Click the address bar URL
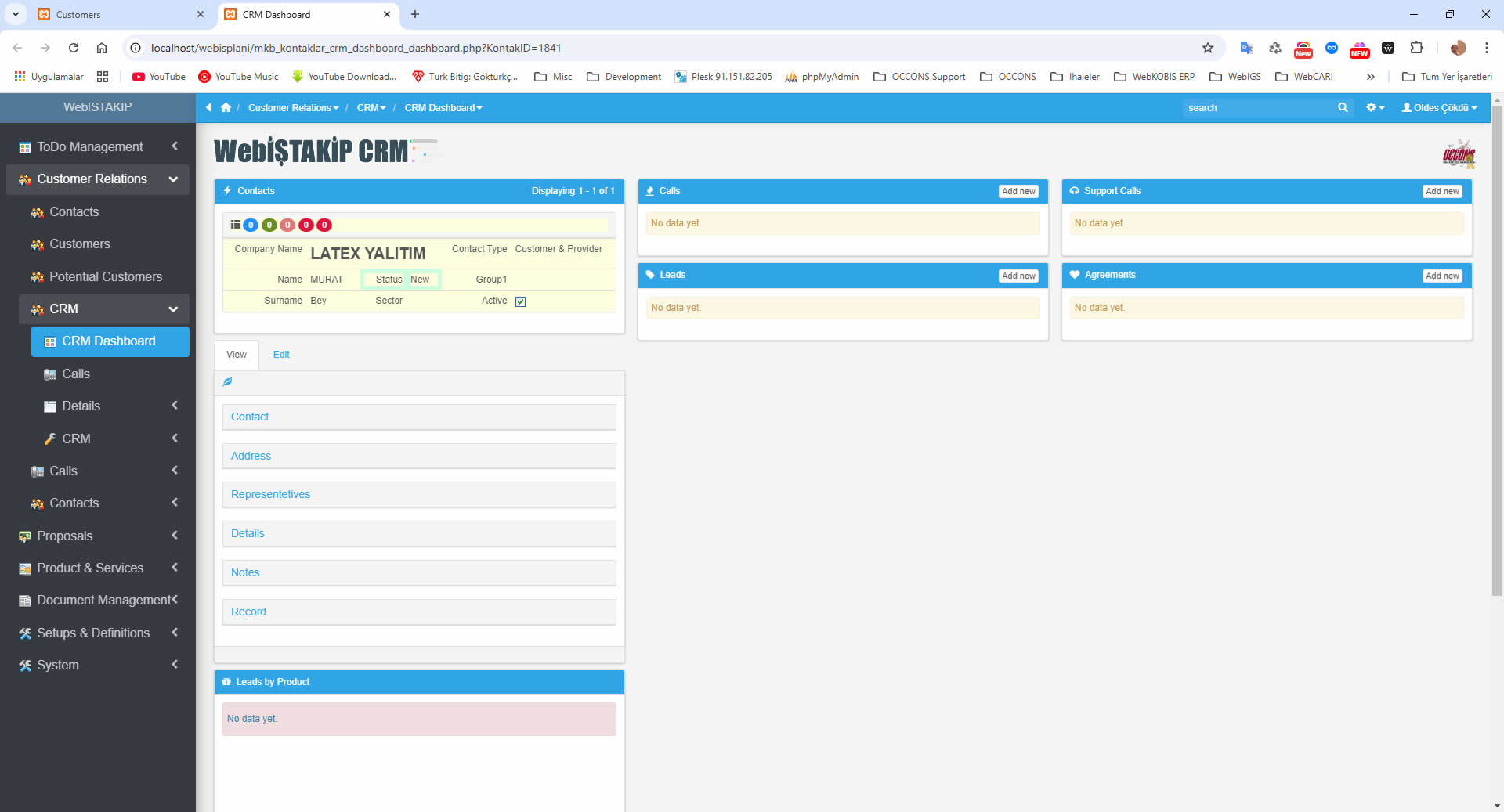Screen dimensions: 1504x812 tap(356, 48)
